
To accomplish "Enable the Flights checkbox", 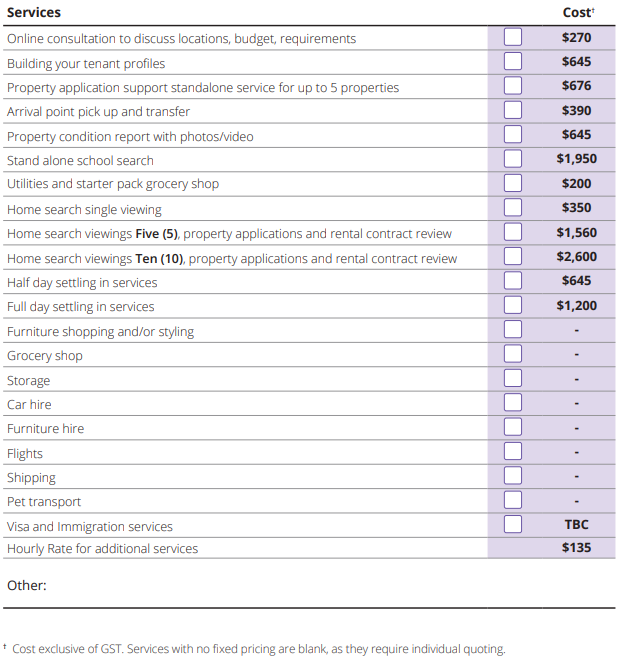I will pyautogui.click(x=513, y=452).
